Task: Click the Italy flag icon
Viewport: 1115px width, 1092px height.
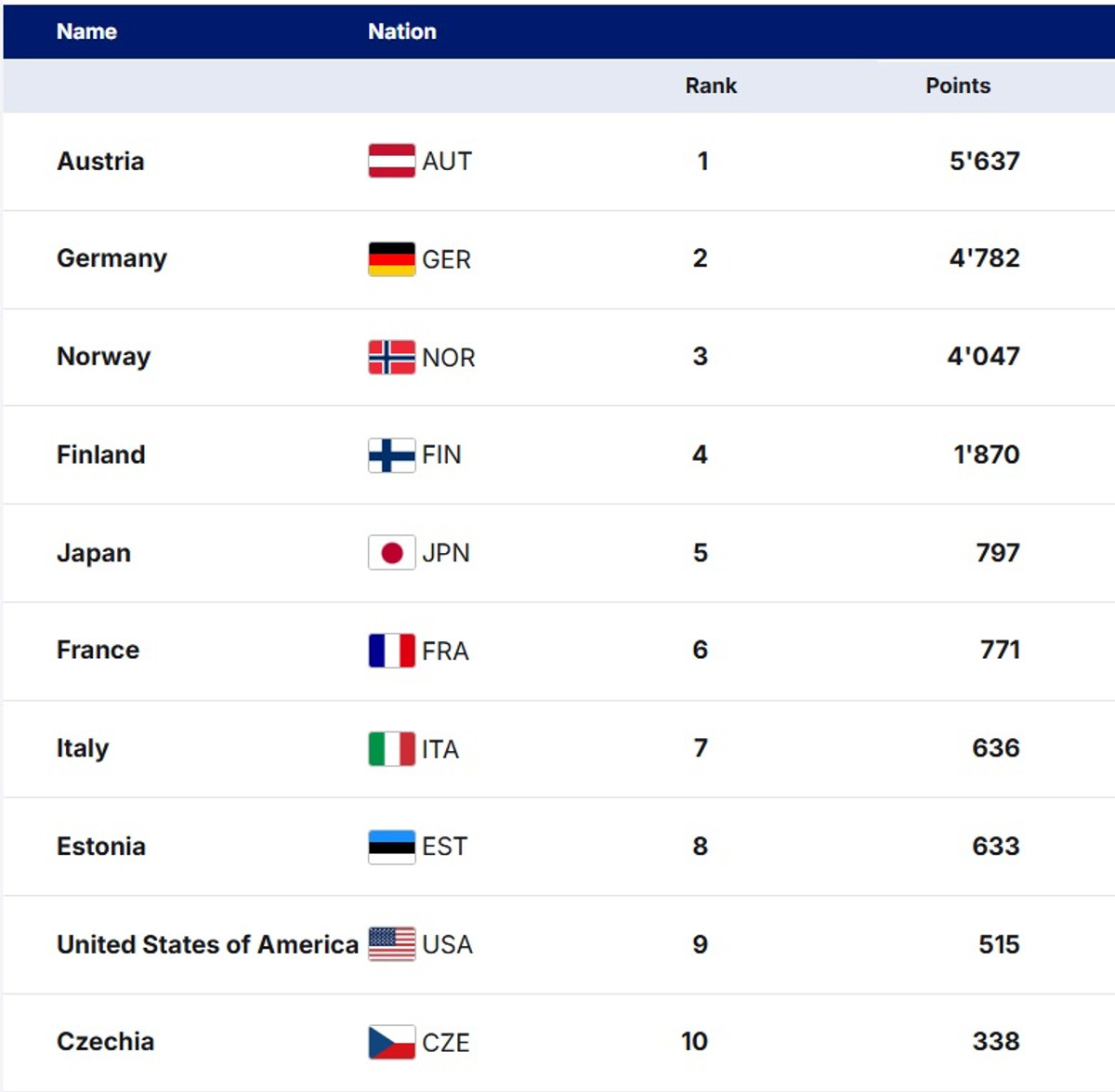Action: click(391, 749)
